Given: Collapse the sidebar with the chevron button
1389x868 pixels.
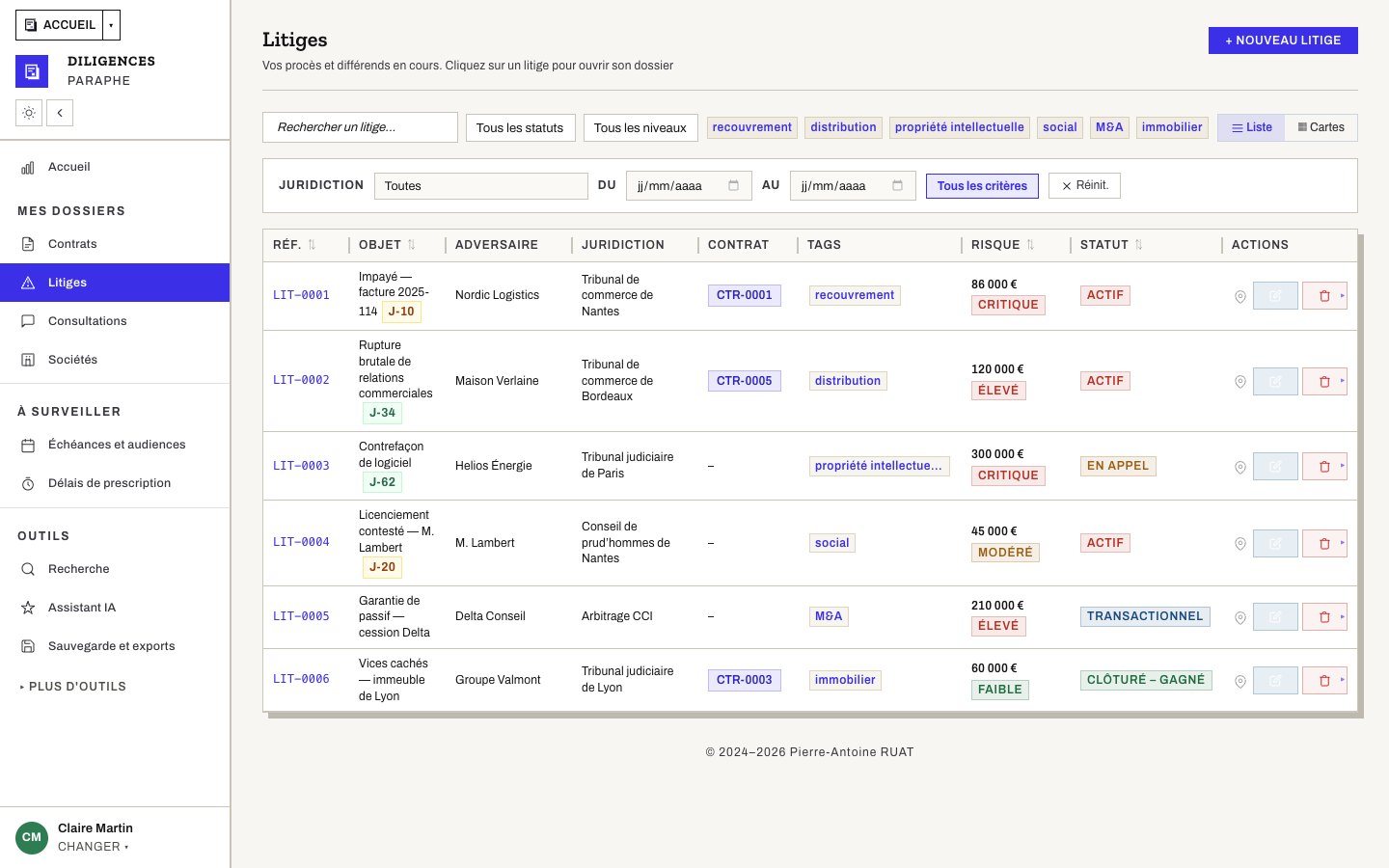Looking at the screenshot, I should 60,113.
